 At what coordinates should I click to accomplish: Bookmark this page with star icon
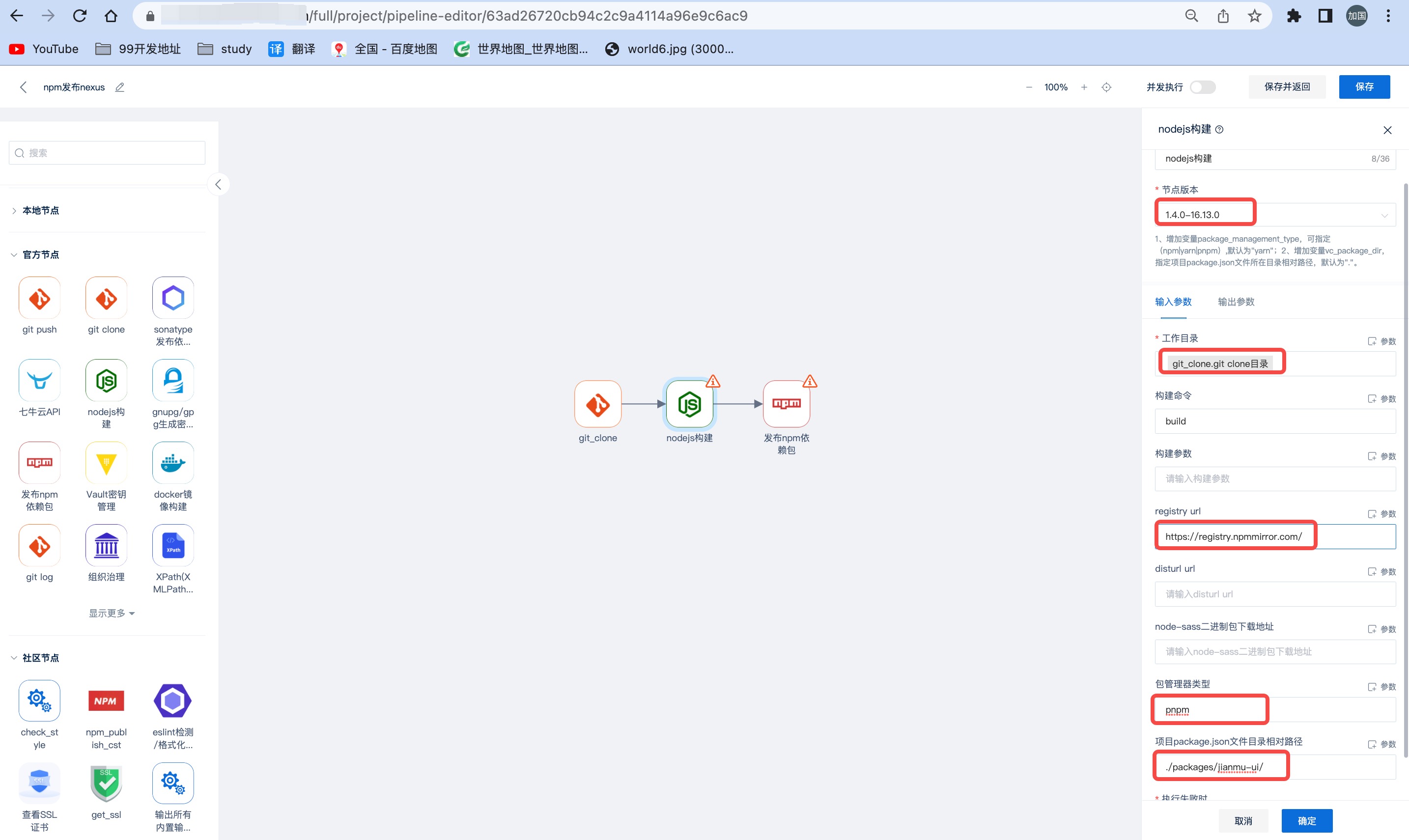[x=1254, y=16]
